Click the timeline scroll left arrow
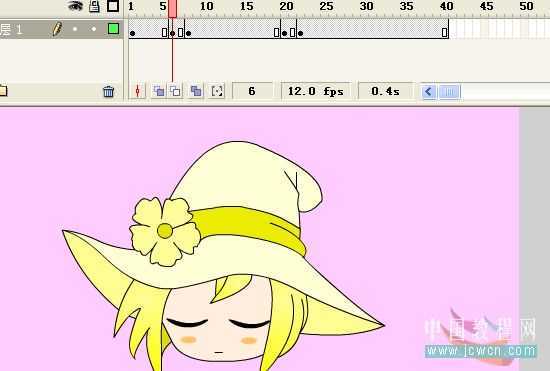 (428, 92)
